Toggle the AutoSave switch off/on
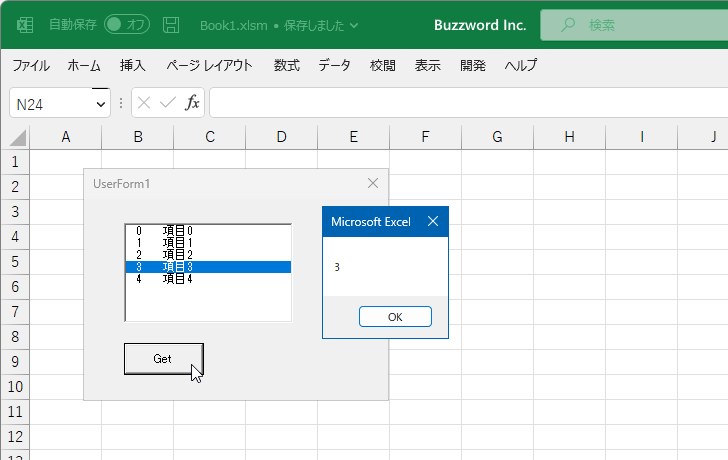 (127, 25)
